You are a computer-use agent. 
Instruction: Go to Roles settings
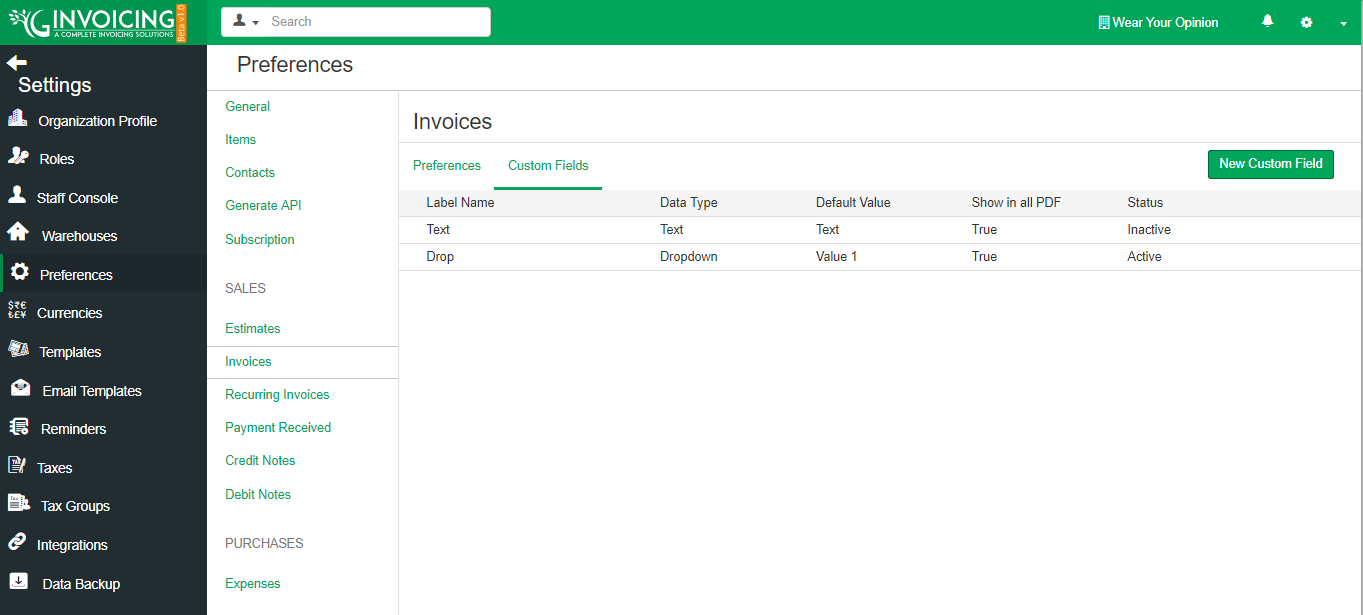coord(57,159)
